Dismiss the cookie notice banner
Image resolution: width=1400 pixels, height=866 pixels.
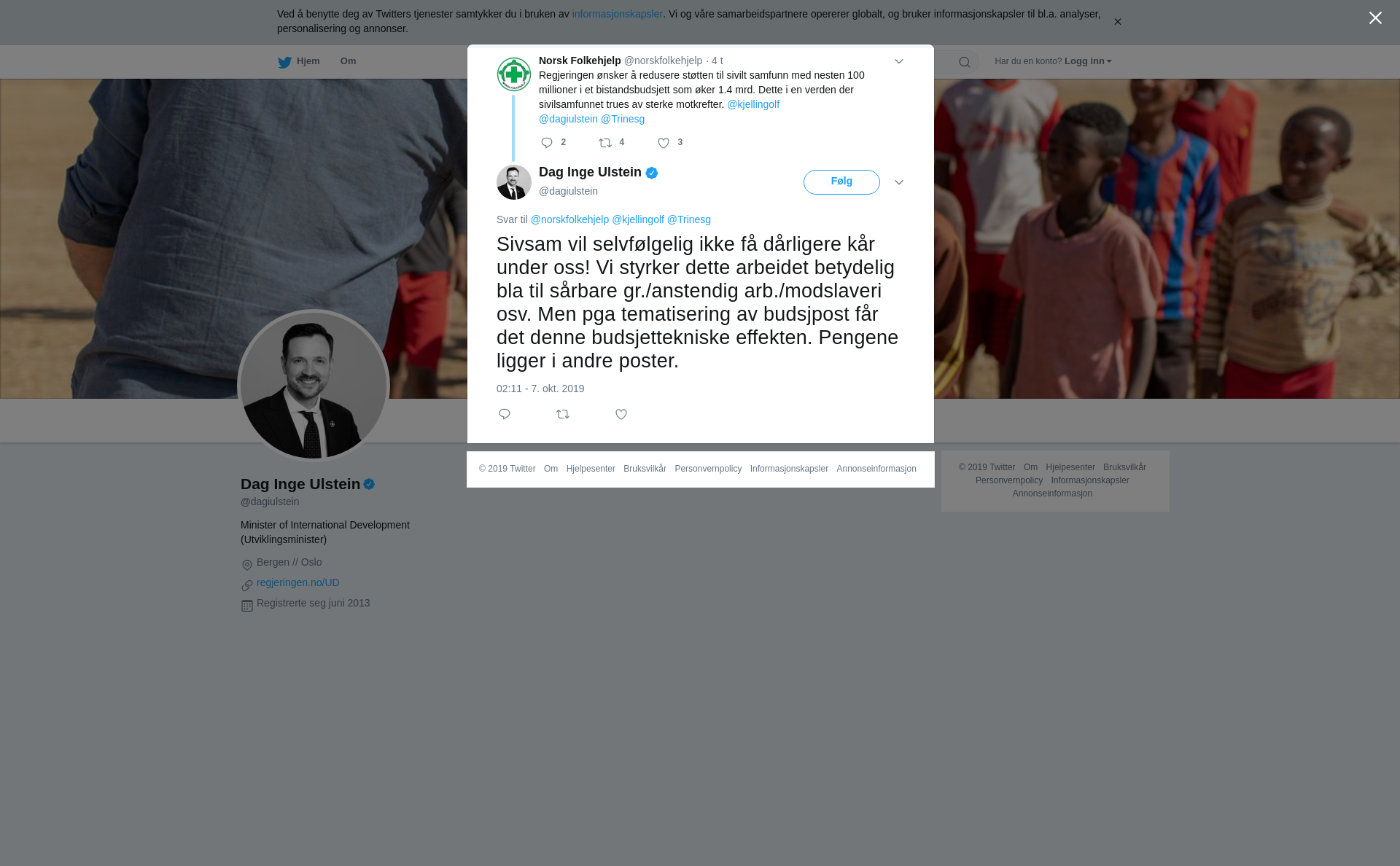tap(1117, 22)
